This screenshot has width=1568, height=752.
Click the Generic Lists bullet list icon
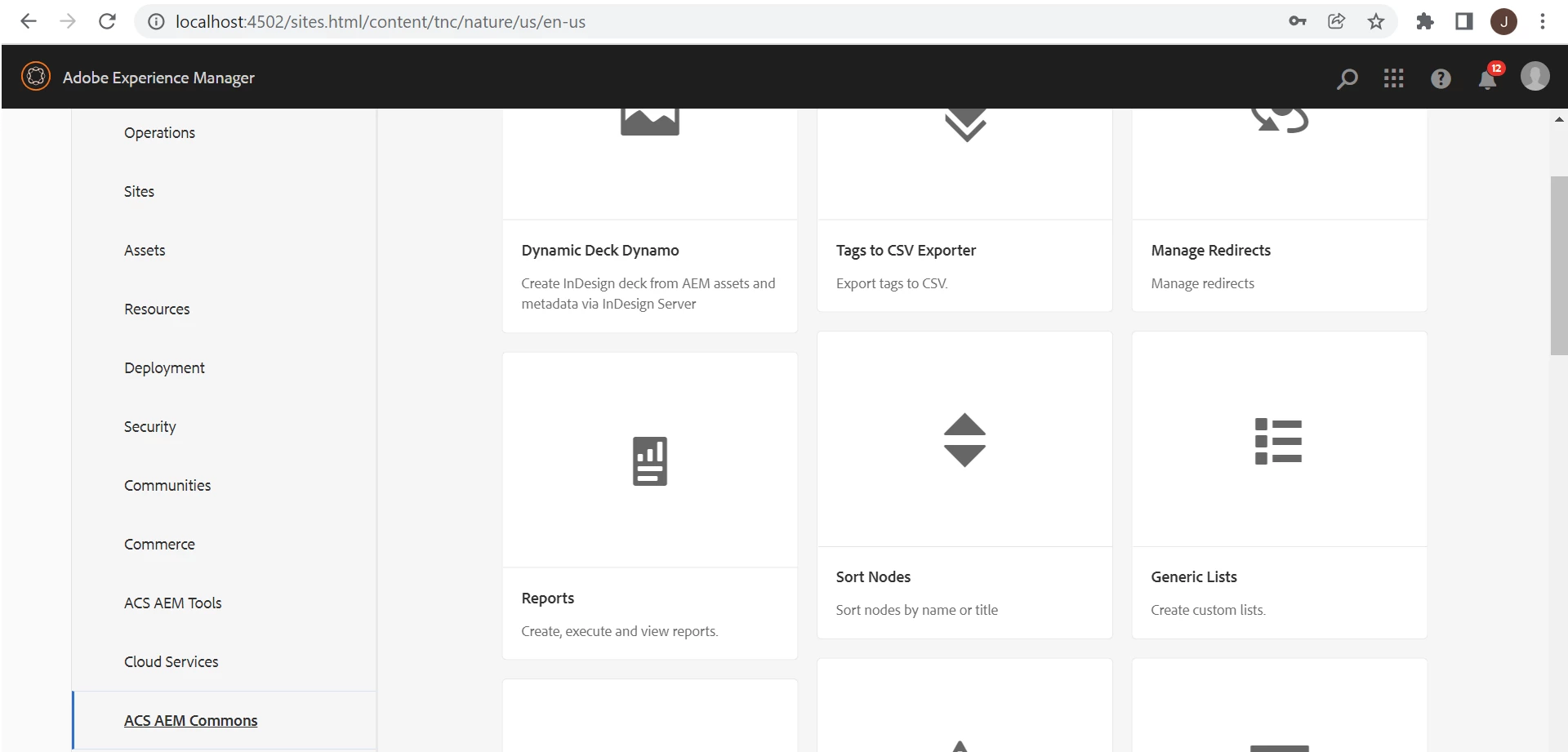point(1279,441)
